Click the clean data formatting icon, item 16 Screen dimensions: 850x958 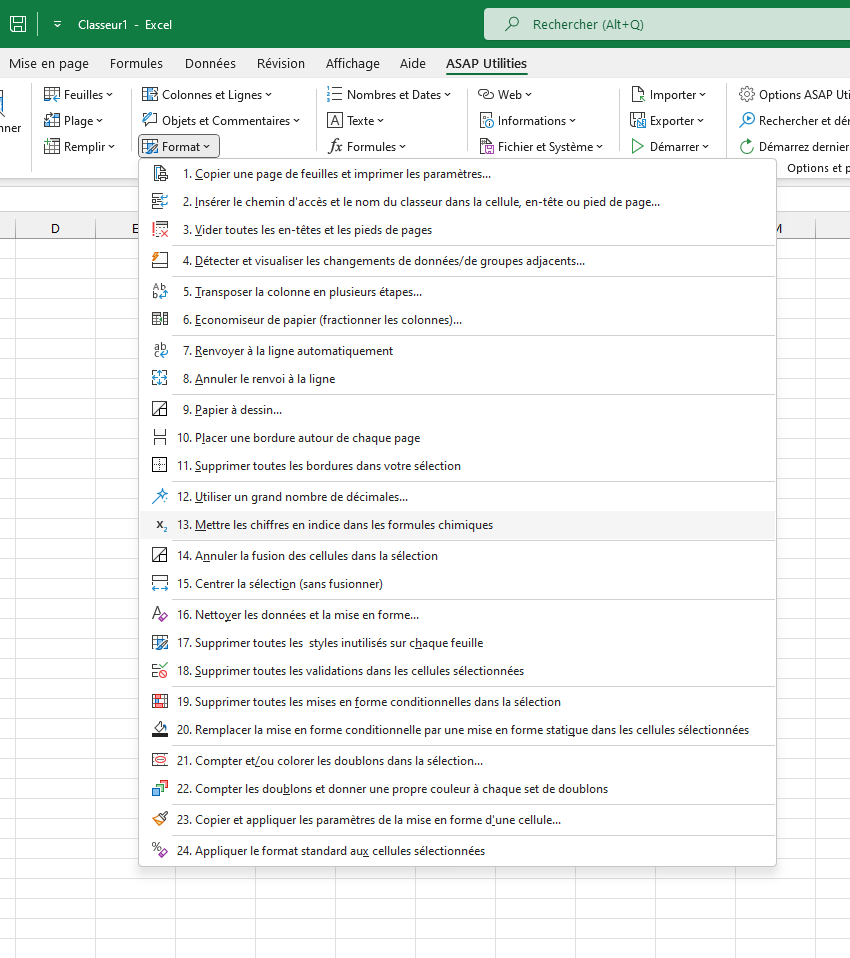tap(160, 613)
